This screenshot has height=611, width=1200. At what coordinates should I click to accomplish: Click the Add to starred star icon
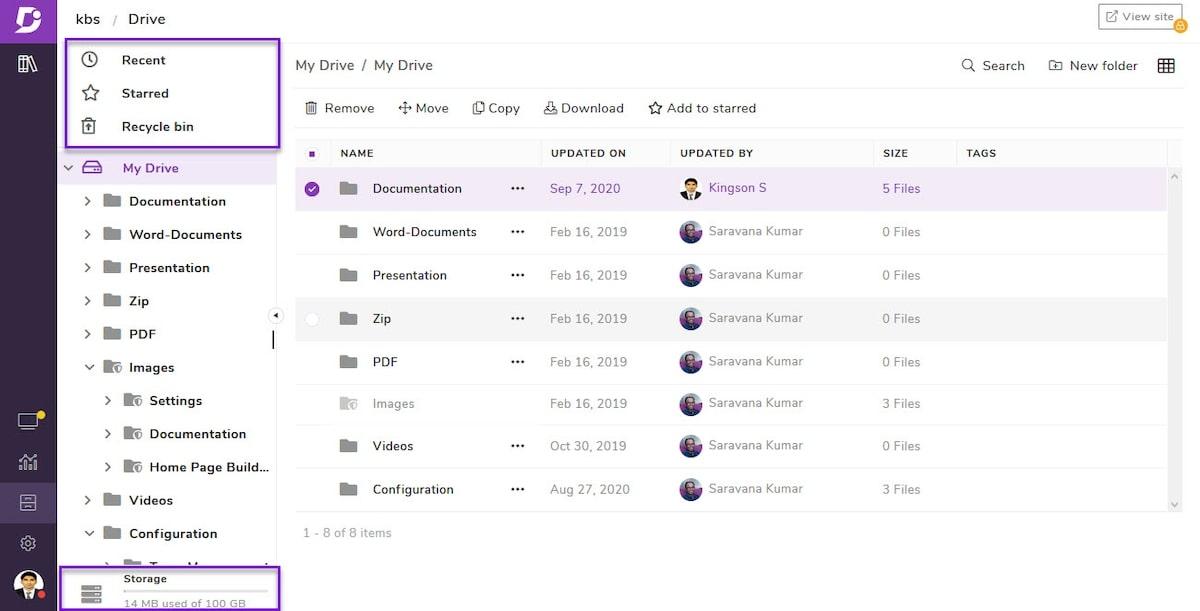pos(655,108)
